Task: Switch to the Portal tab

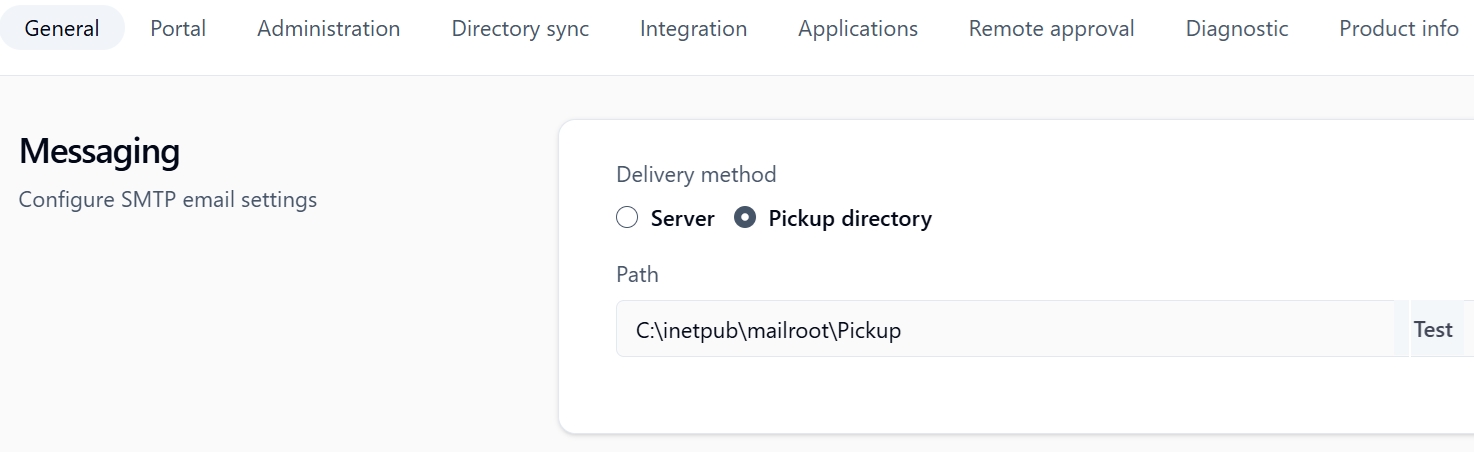Action: [x=178, y=28]
